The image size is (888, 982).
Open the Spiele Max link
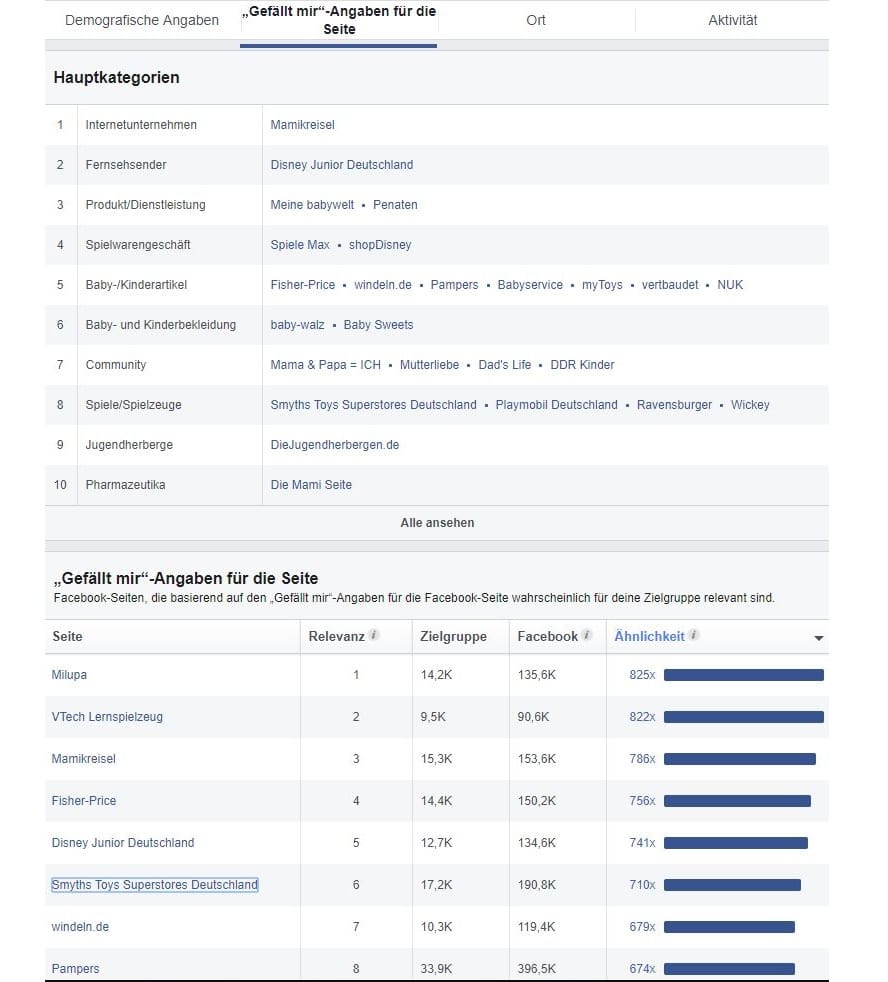[x=300, y=245]
